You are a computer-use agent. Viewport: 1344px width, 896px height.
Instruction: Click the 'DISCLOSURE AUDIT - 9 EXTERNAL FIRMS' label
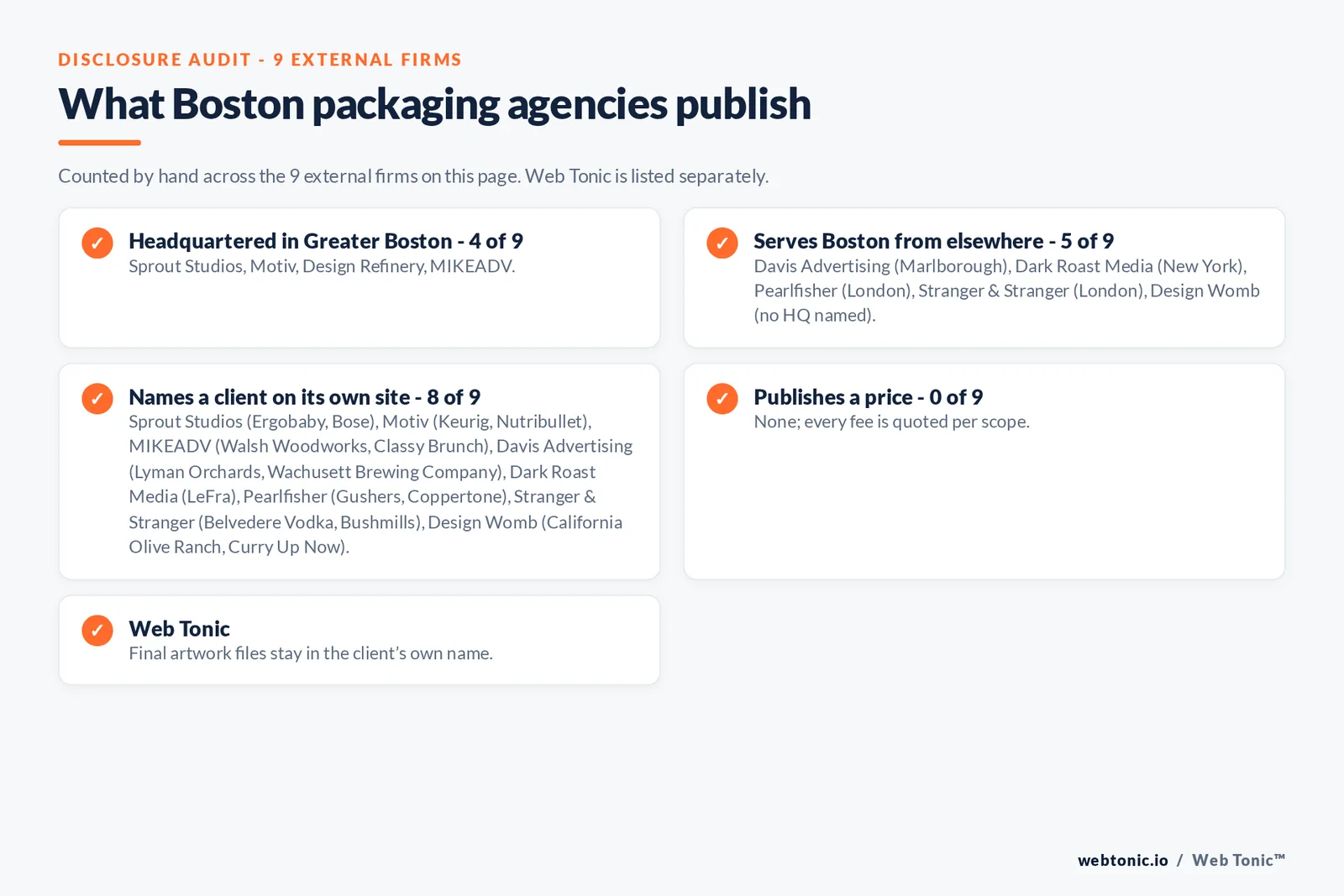(260, 60)
